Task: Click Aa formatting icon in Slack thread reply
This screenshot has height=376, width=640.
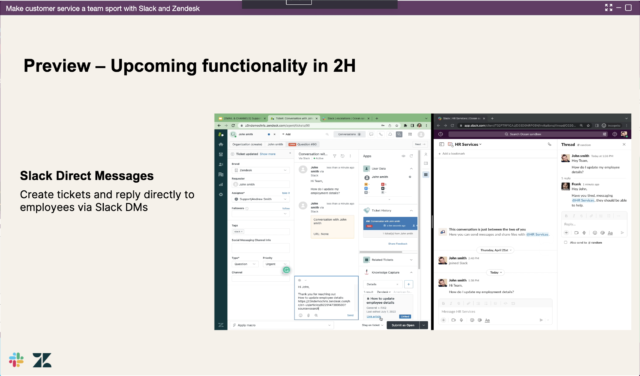Action: pos(610,233)
